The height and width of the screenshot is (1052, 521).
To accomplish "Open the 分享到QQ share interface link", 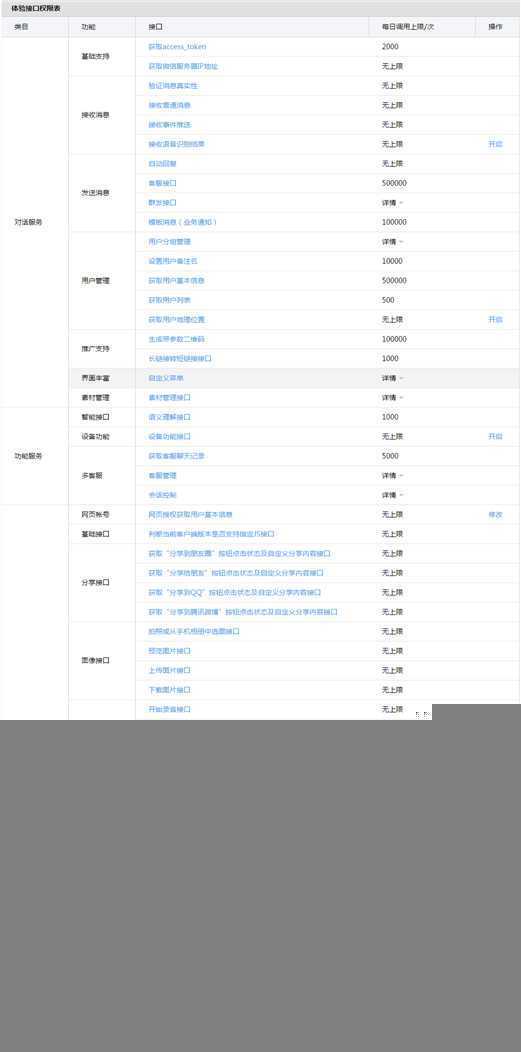I will (235, 592).
